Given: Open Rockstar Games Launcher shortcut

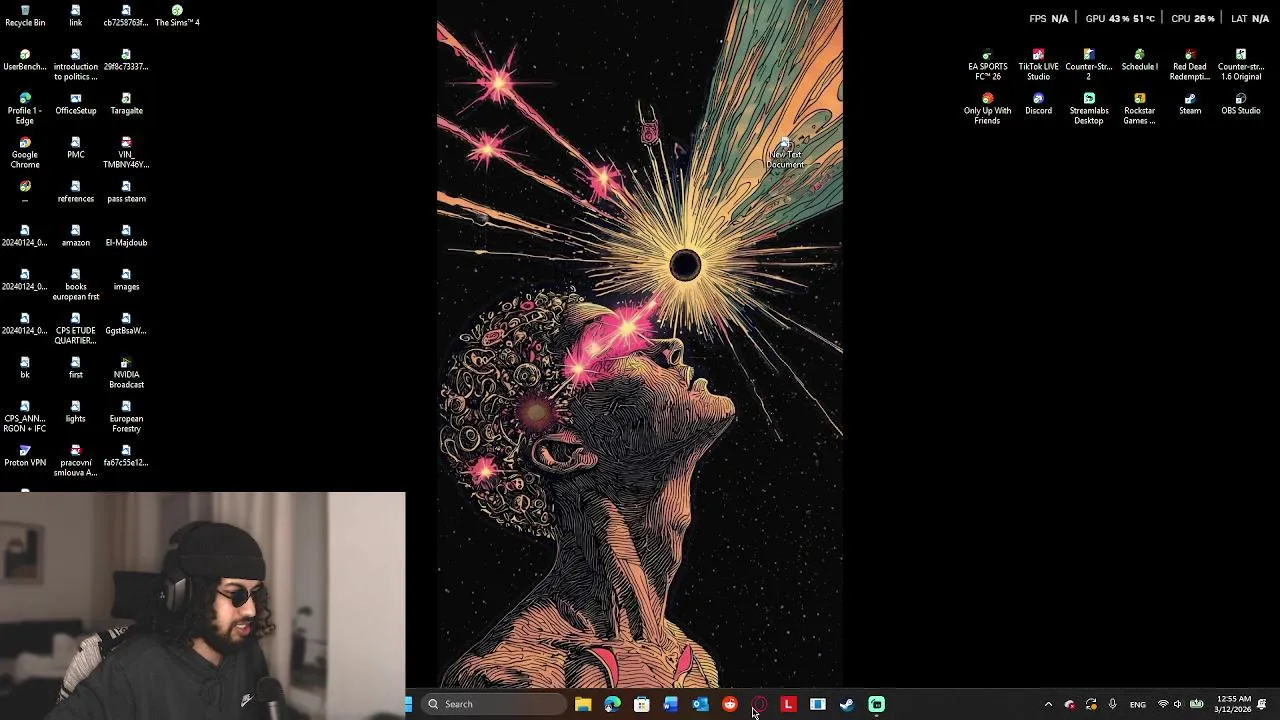Looking at the screenshot, I should click(1139, 108).
